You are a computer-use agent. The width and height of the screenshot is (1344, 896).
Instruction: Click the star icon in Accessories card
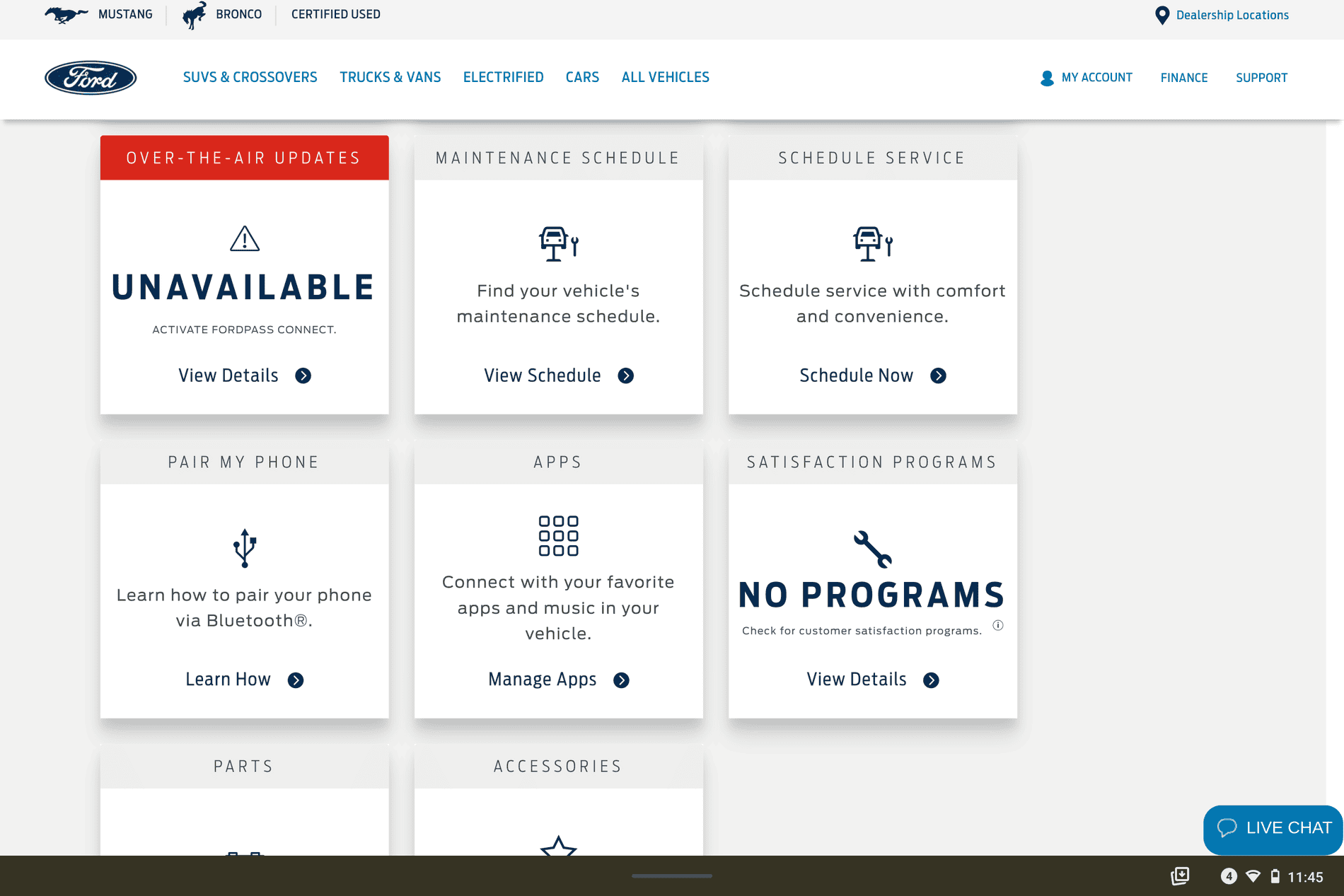click(x=559, y=846)
